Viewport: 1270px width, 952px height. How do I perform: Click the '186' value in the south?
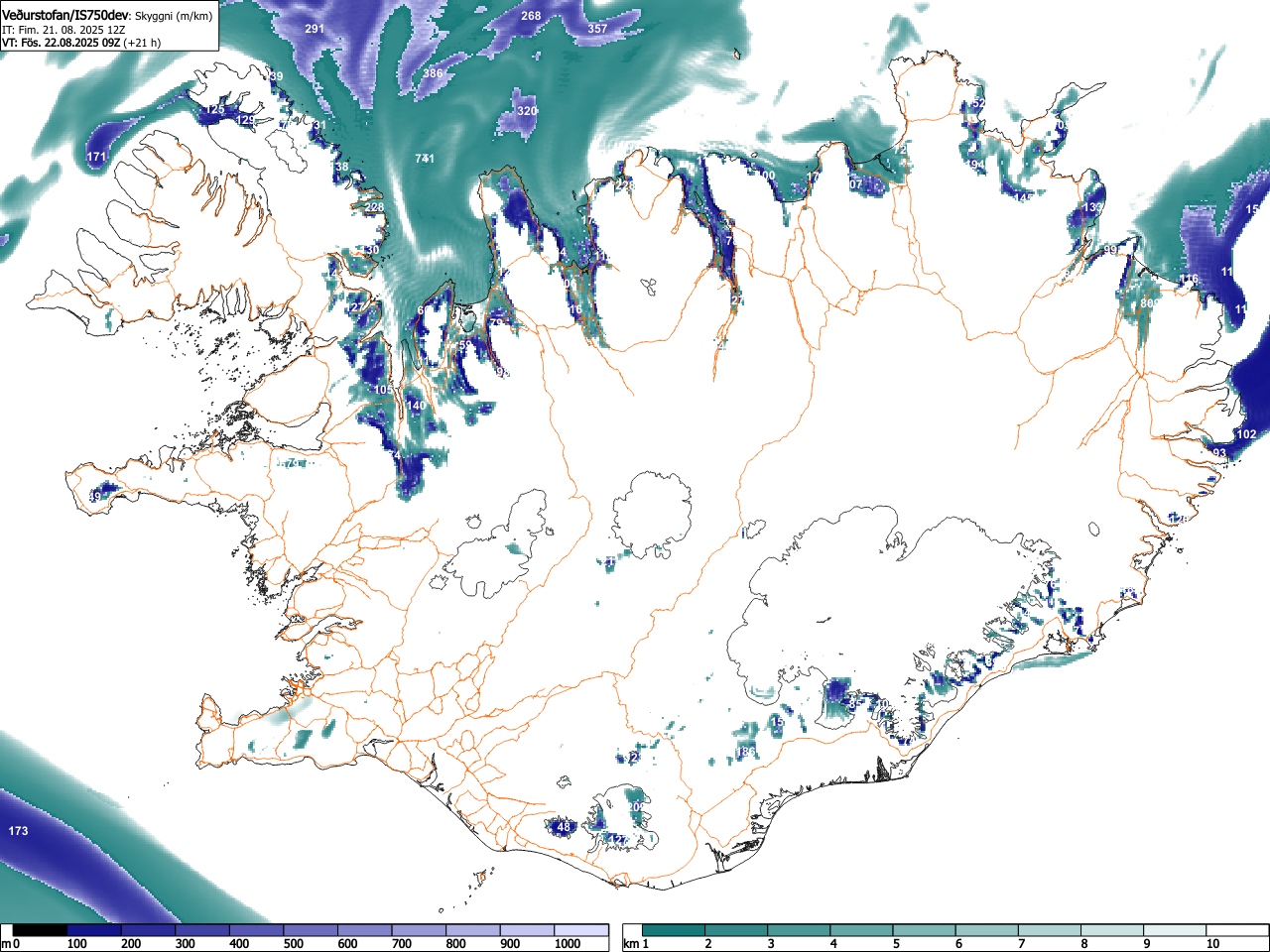[746, 753]
